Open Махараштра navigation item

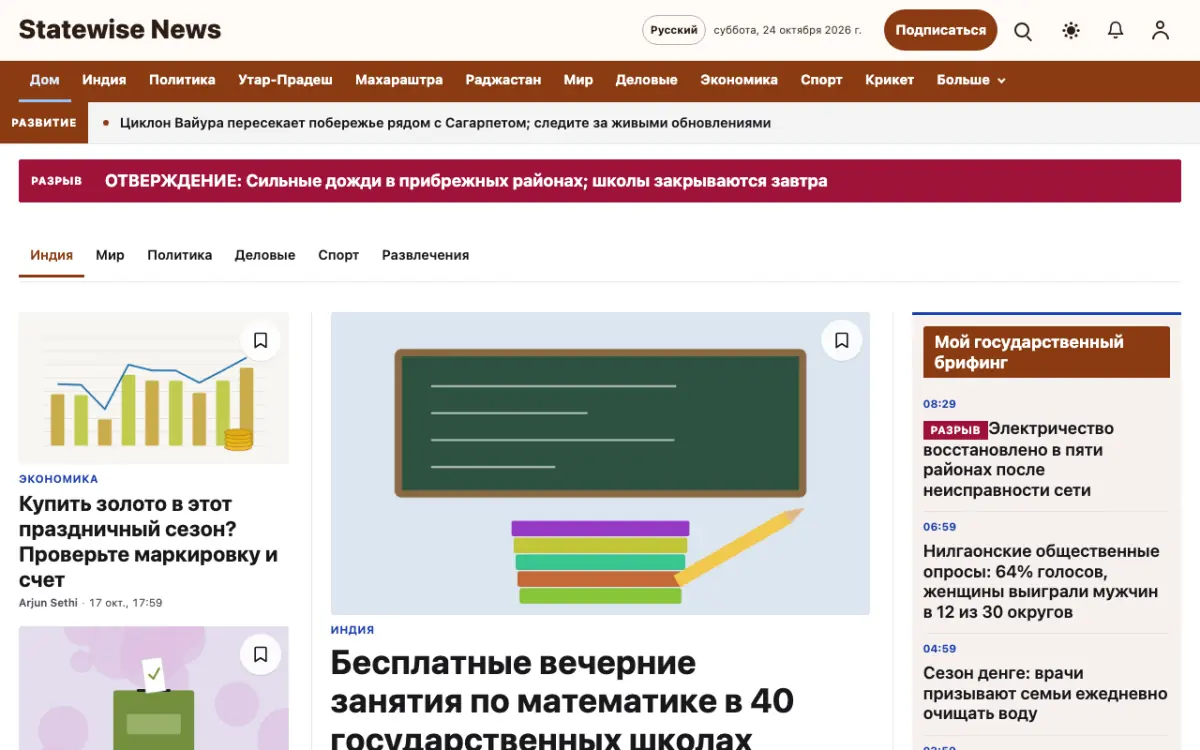click(399, 80)
